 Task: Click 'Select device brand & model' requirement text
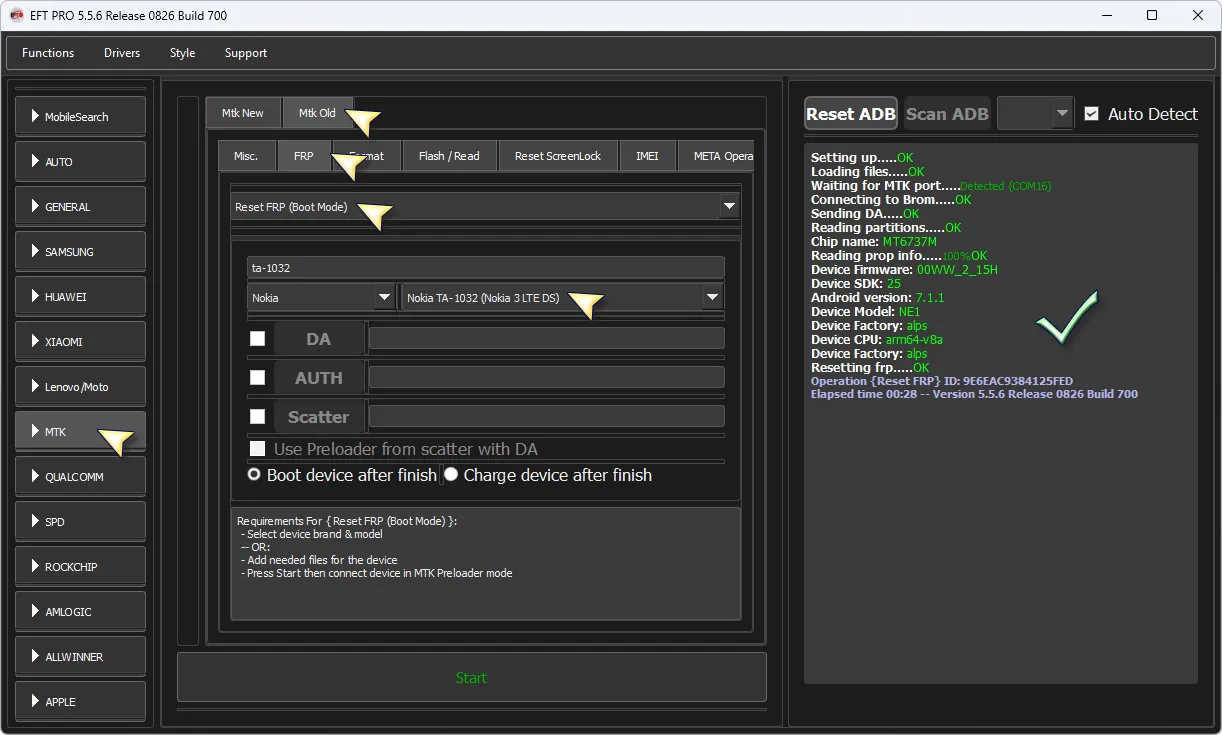(x=312, y=534)
